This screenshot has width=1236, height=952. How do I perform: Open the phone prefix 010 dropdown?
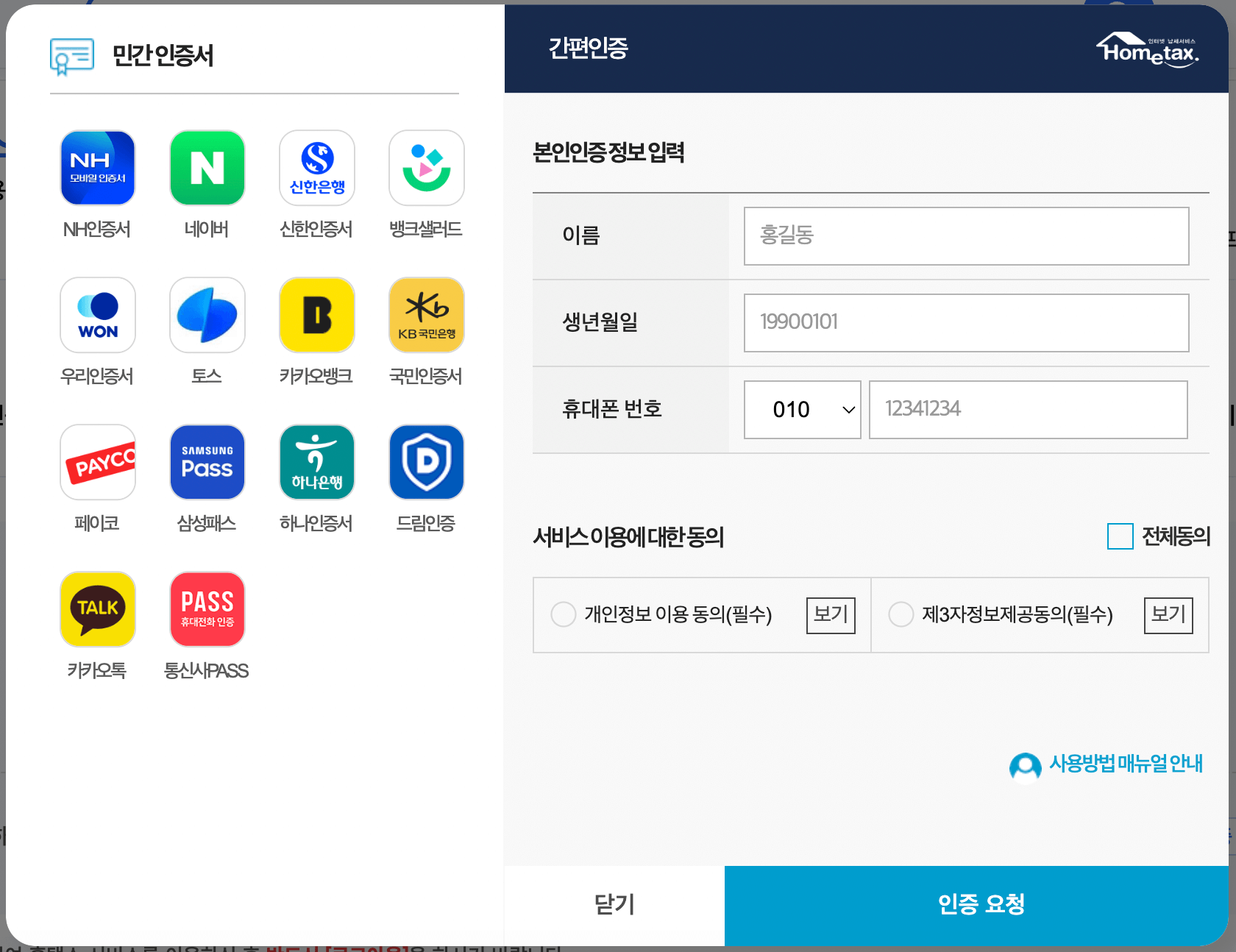pos(802,410)
